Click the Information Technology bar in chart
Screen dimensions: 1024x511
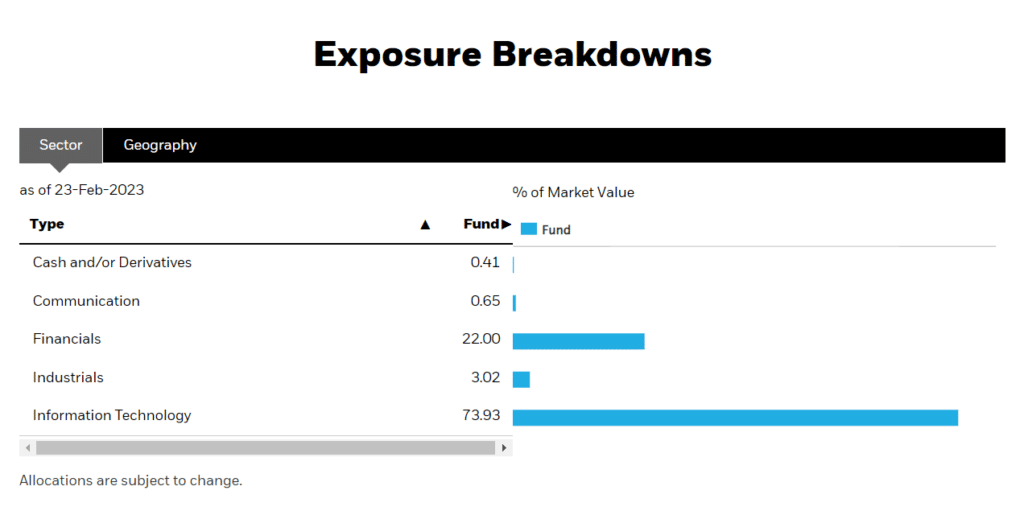coord(735,418)
